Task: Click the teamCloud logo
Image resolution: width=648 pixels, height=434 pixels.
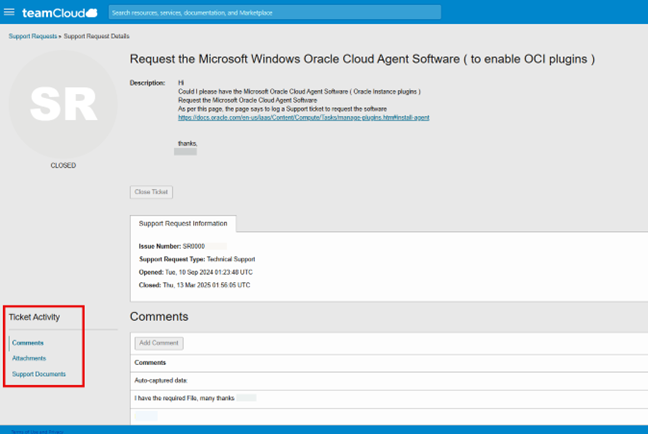Action: (60, 13)
